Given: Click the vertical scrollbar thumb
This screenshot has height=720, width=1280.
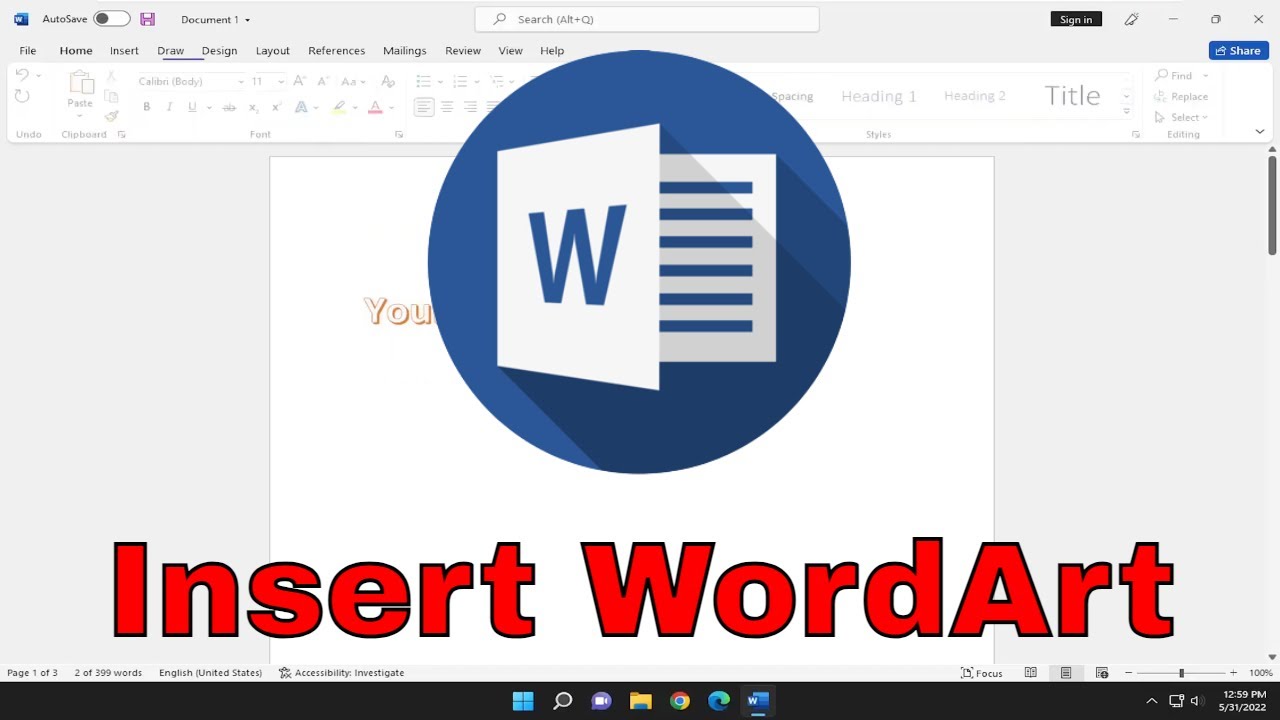Looking at the screenshot, I should [1272, 205].
